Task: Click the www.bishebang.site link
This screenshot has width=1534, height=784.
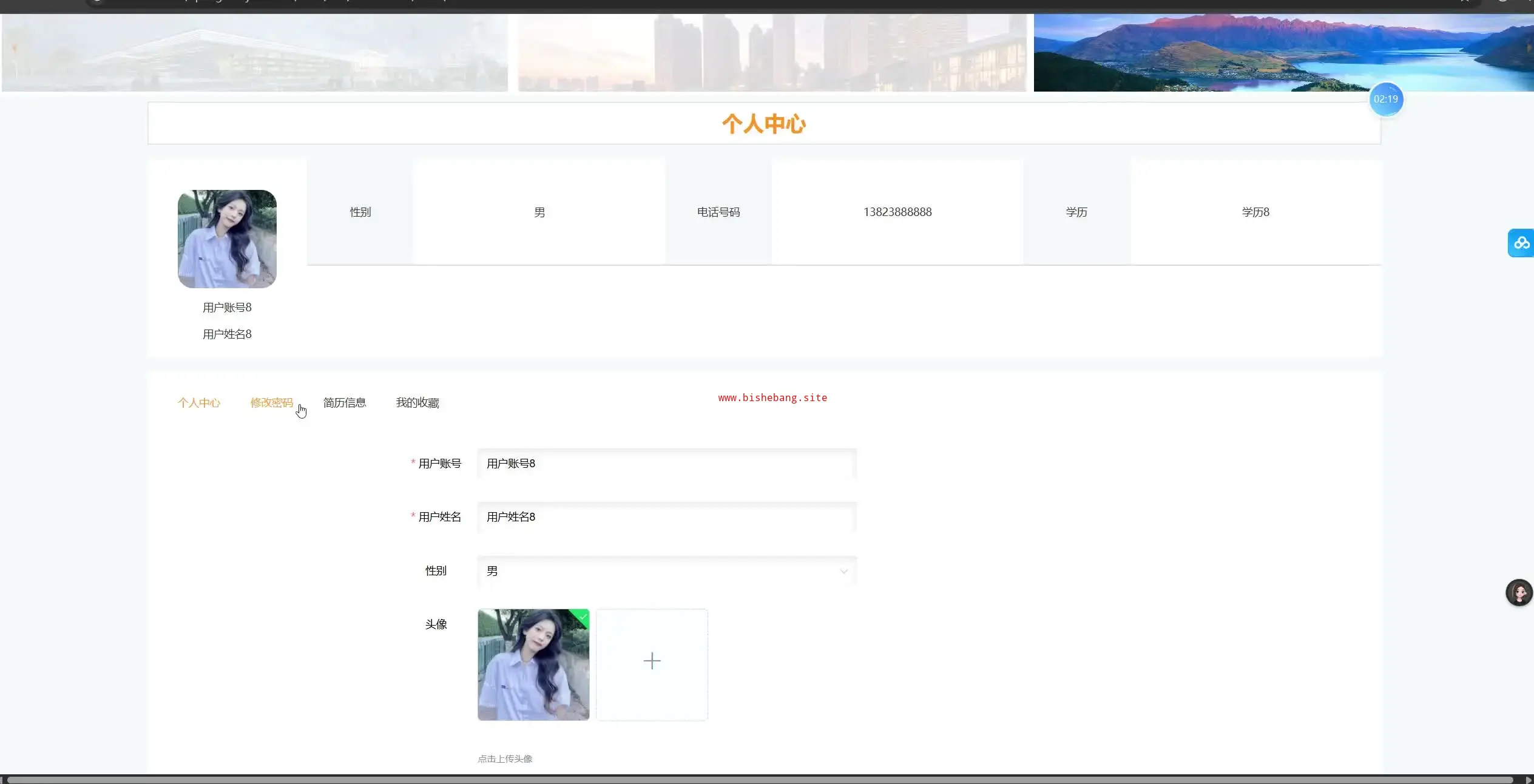Action: coord(772,398)
